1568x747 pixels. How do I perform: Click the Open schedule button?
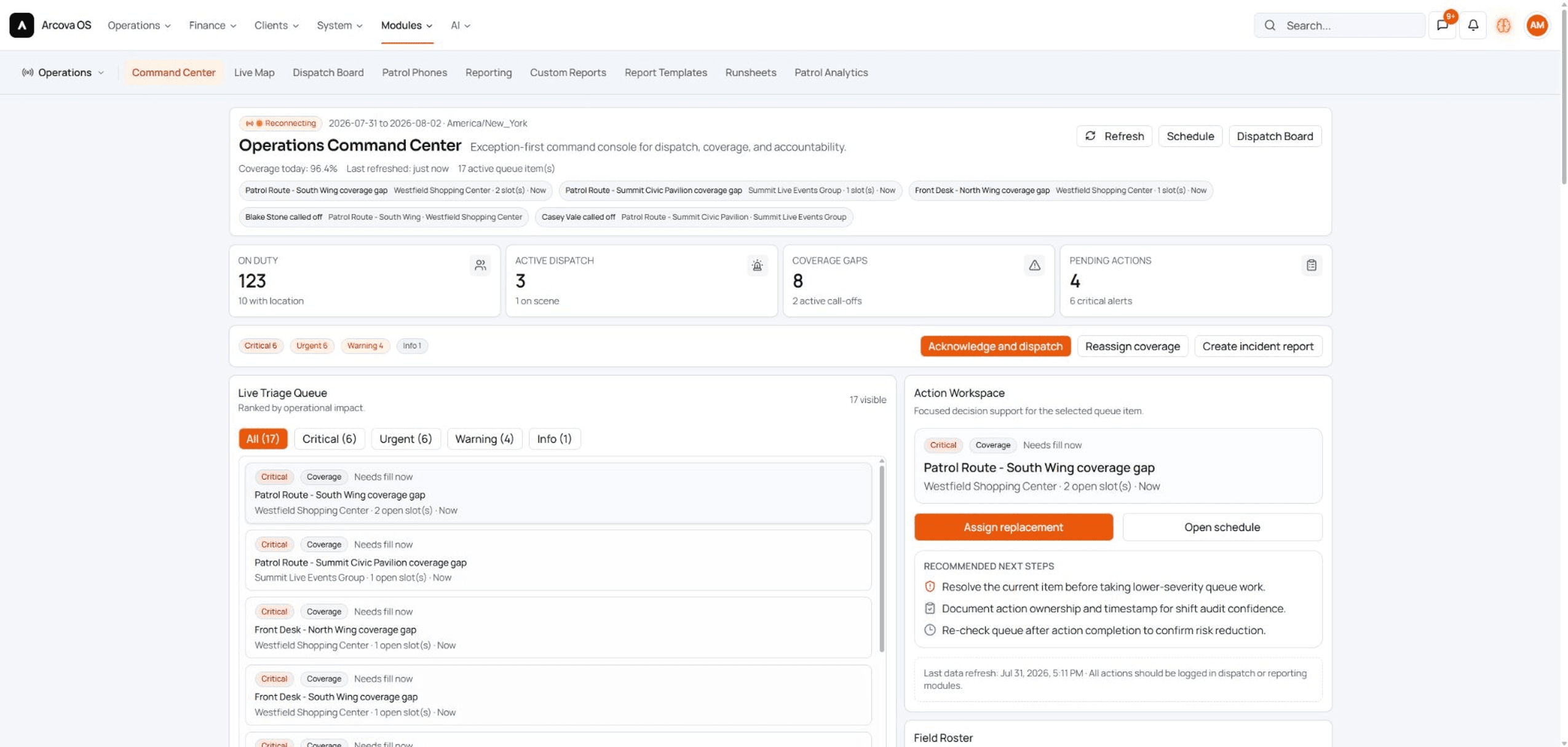click(x=1222, y=527)
